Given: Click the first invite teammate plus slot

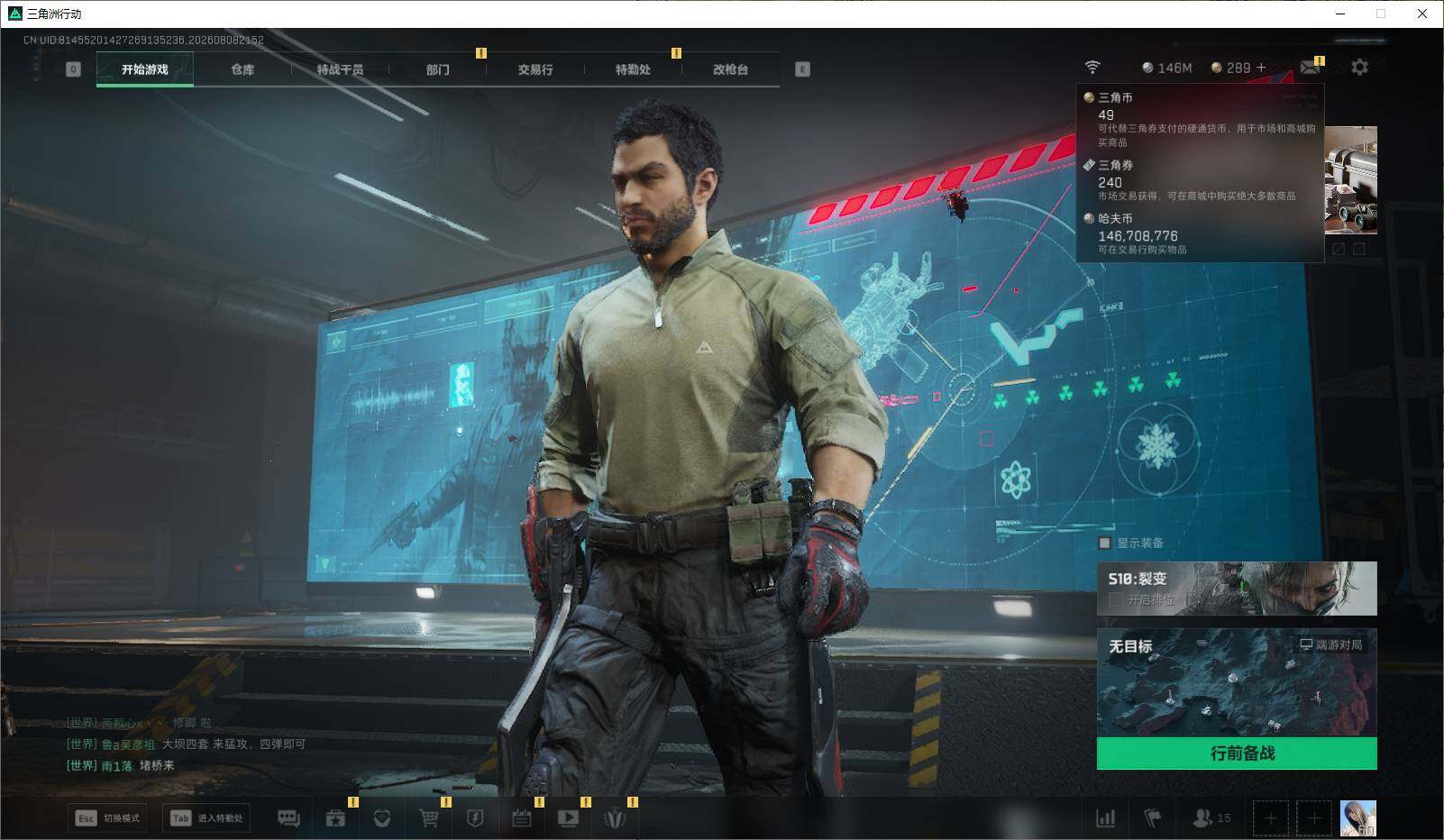Looking at the screenshot, I should pyautogui.click(x=1270, y=818).
